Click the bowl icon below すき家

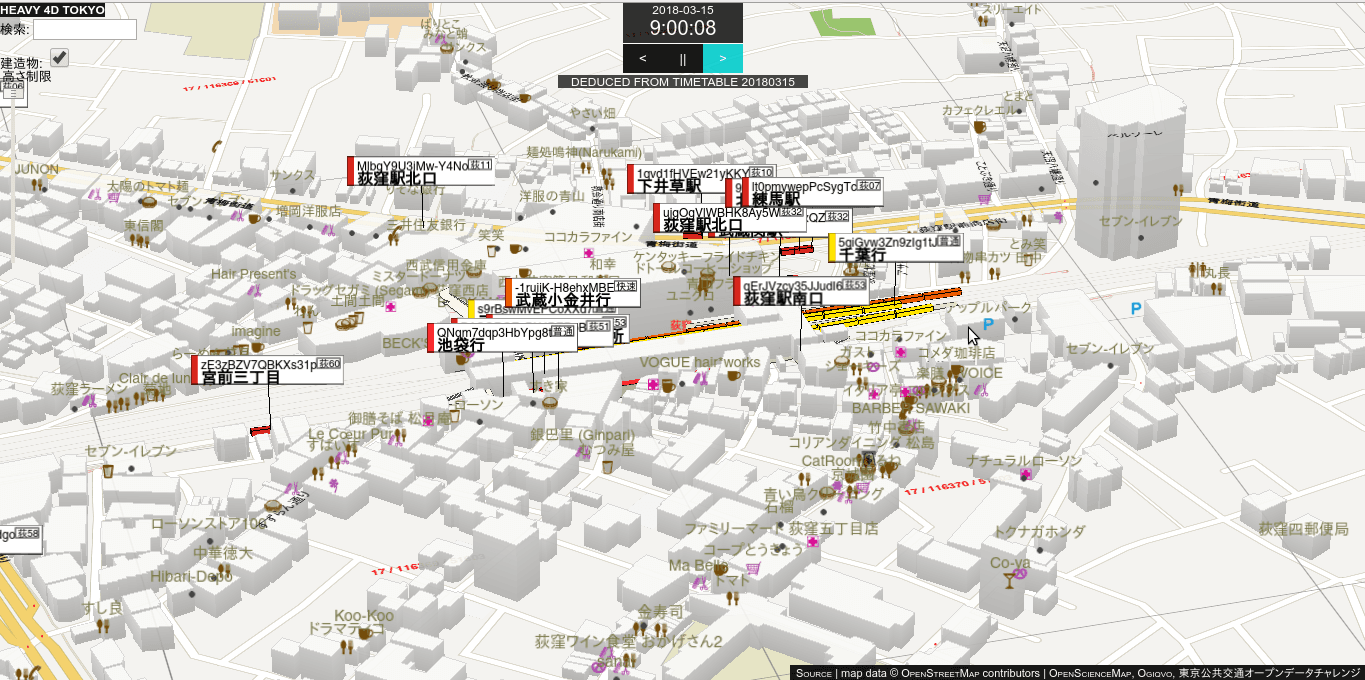549,402
